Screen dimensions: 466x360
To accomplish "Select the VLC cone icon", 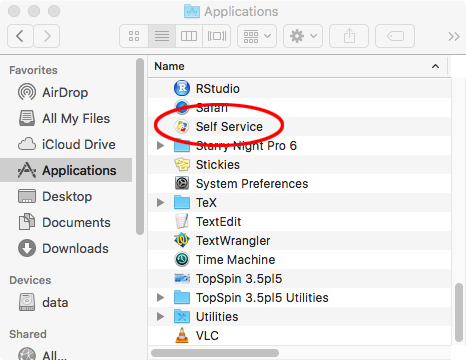I will 182,335.
